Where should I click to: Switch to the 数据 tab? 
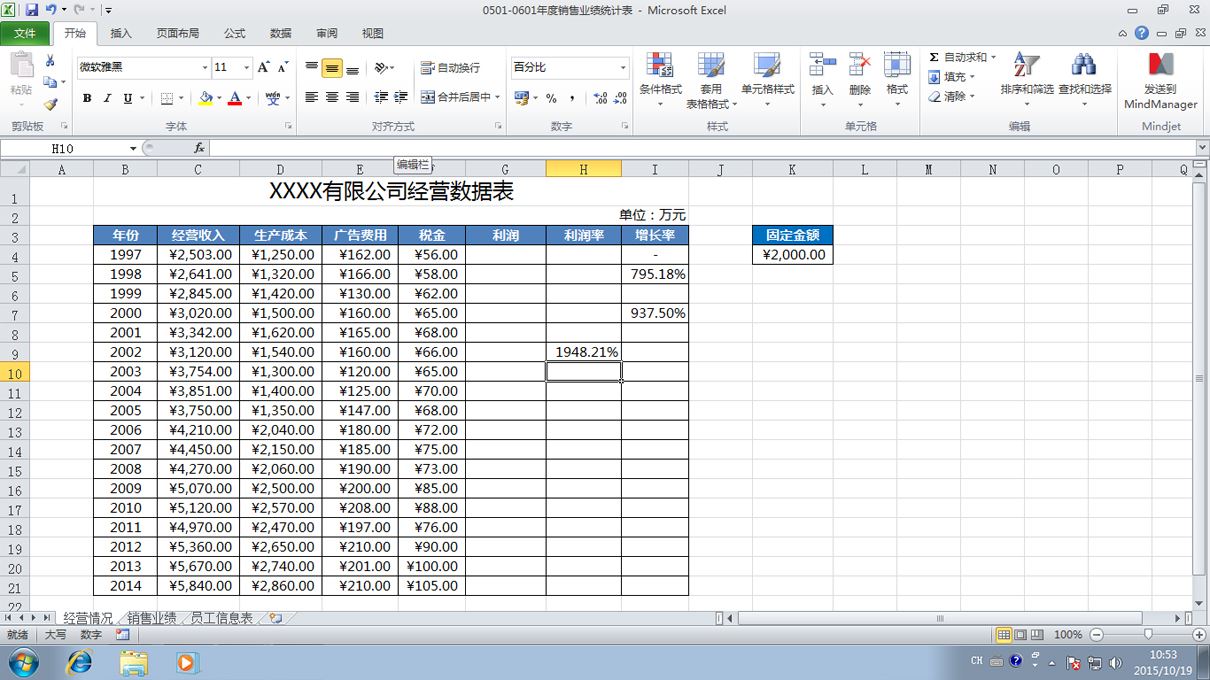(x=281, y=33)
